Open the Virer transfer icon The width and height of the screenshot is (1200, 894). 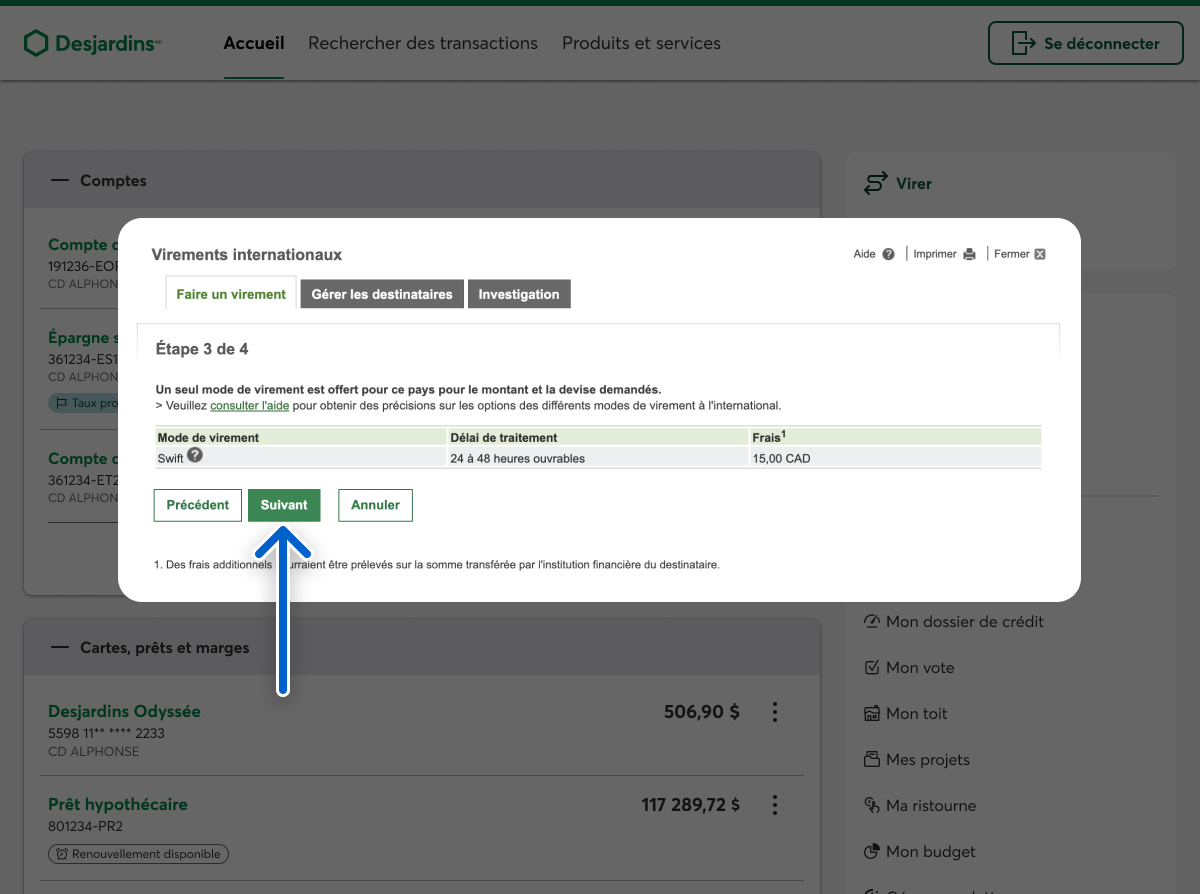(876, 184)
